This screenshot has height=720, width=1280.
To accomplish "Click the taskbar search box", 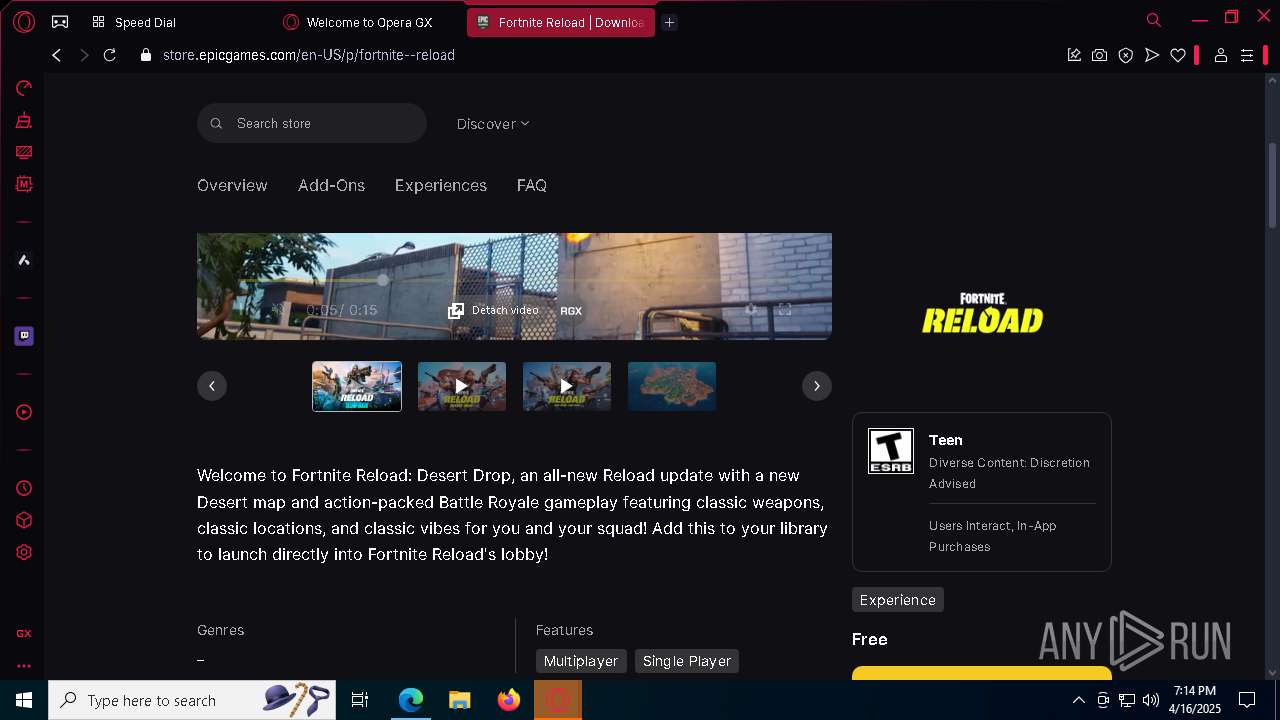I will [192, 700].
